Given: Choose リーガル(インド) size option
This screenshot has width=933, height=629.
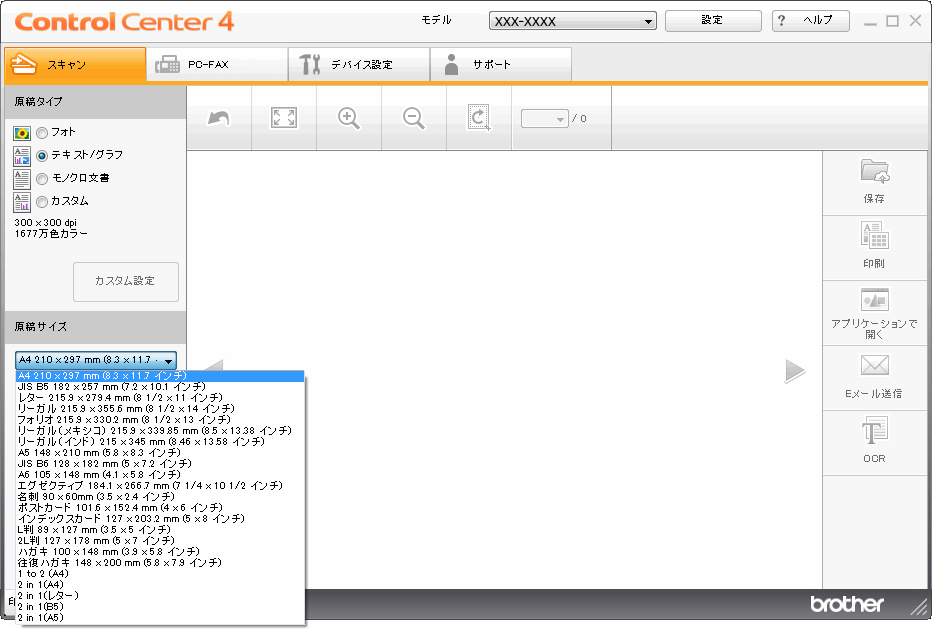Looking at the screenshot, I should [x=159, y=442].
